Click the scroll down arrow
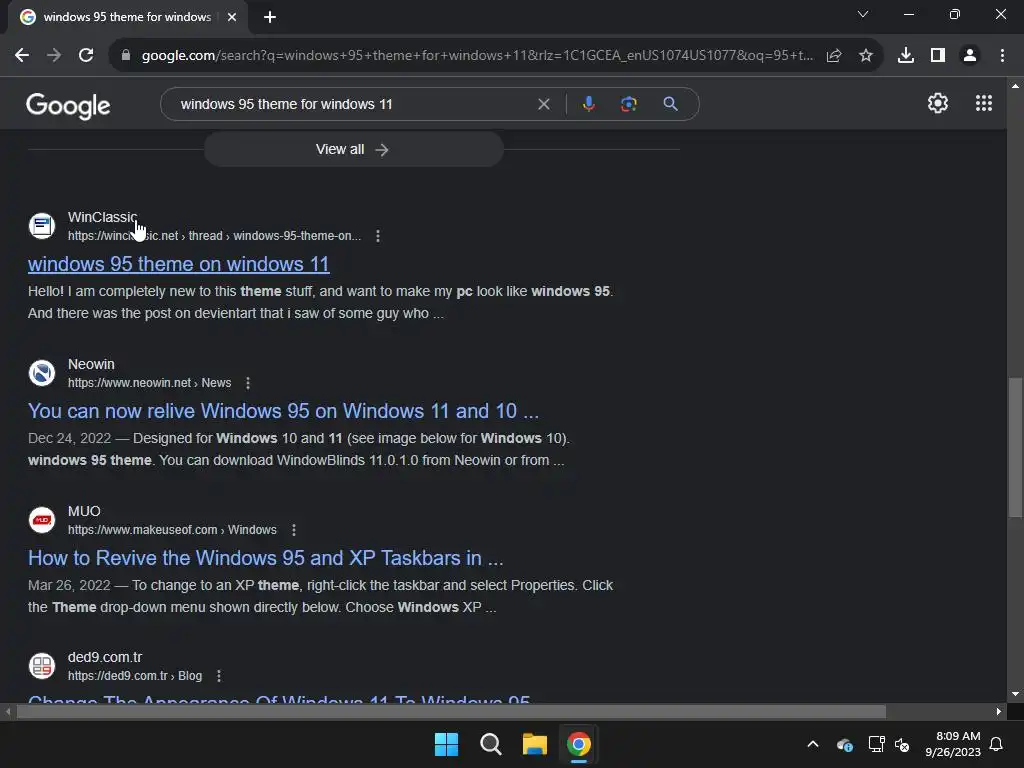The height and width of the screenshot is (768, 1024). click(1016, 694)
